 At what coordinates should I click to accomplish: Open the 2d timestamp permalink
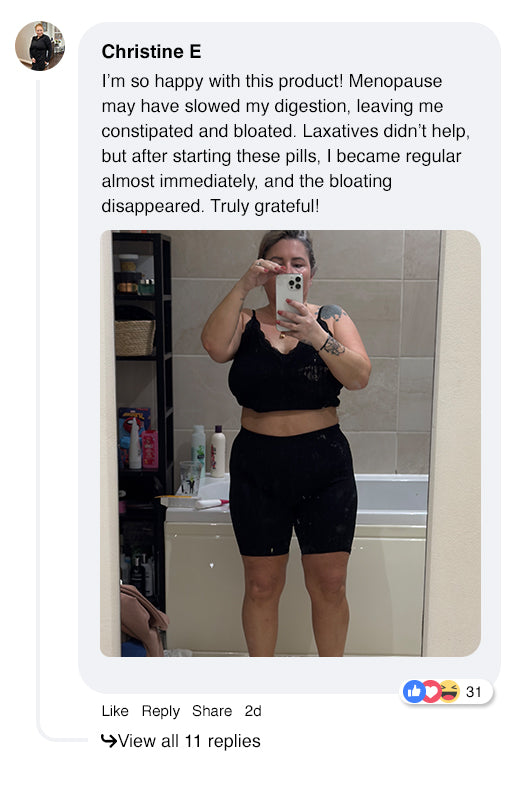coord(253,711)
